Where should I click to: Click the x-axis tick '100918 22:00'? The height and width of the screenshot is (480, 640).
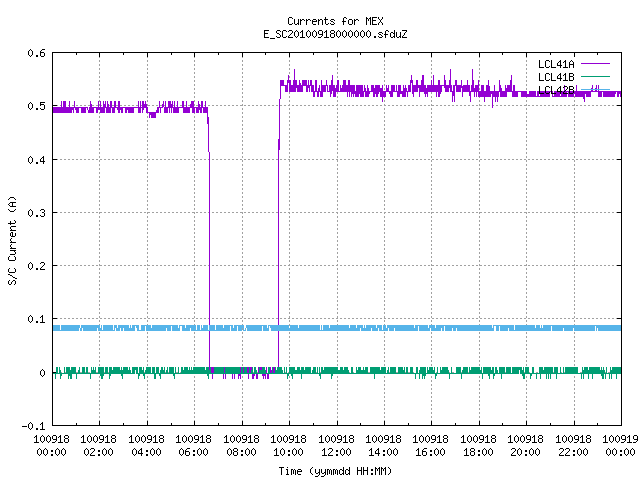point(573,446)
